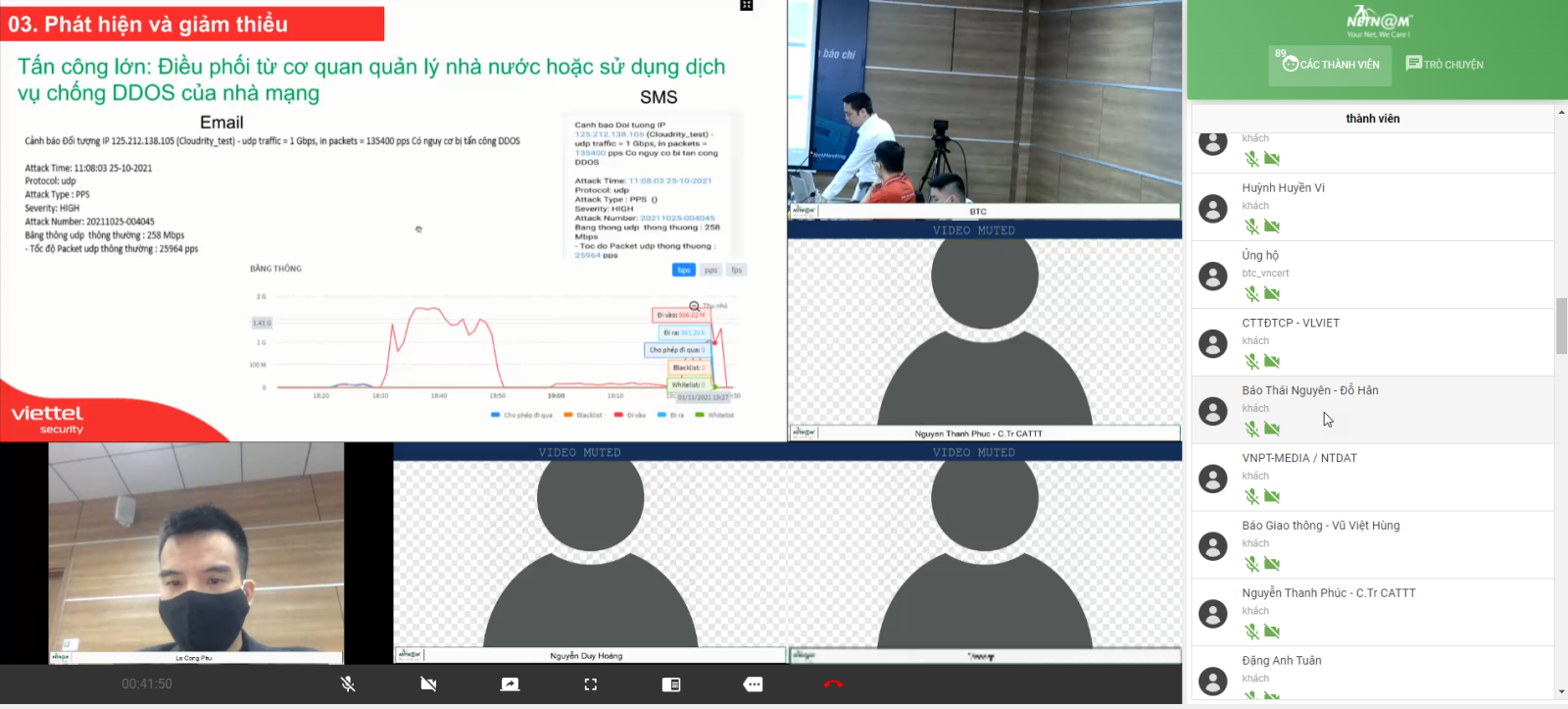Click the thành viên list header
The image size is (1568, 709).
(x=1372, y=119)
